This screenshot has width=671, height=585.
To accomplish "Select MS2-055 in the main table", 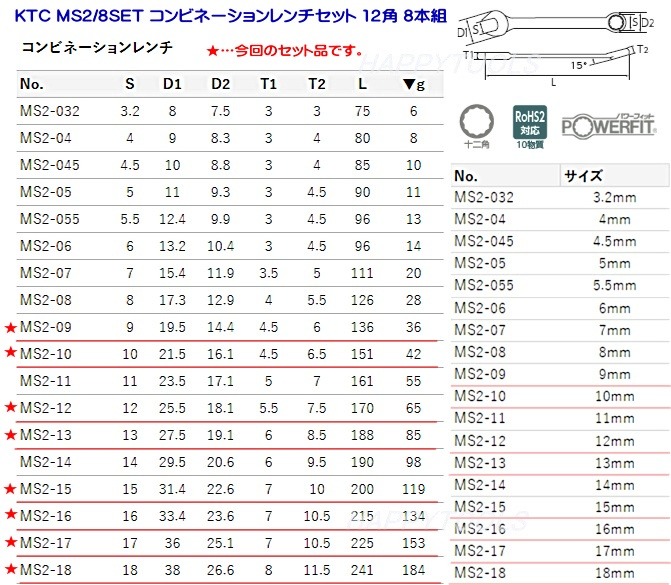I will click(x=50, y=219).
